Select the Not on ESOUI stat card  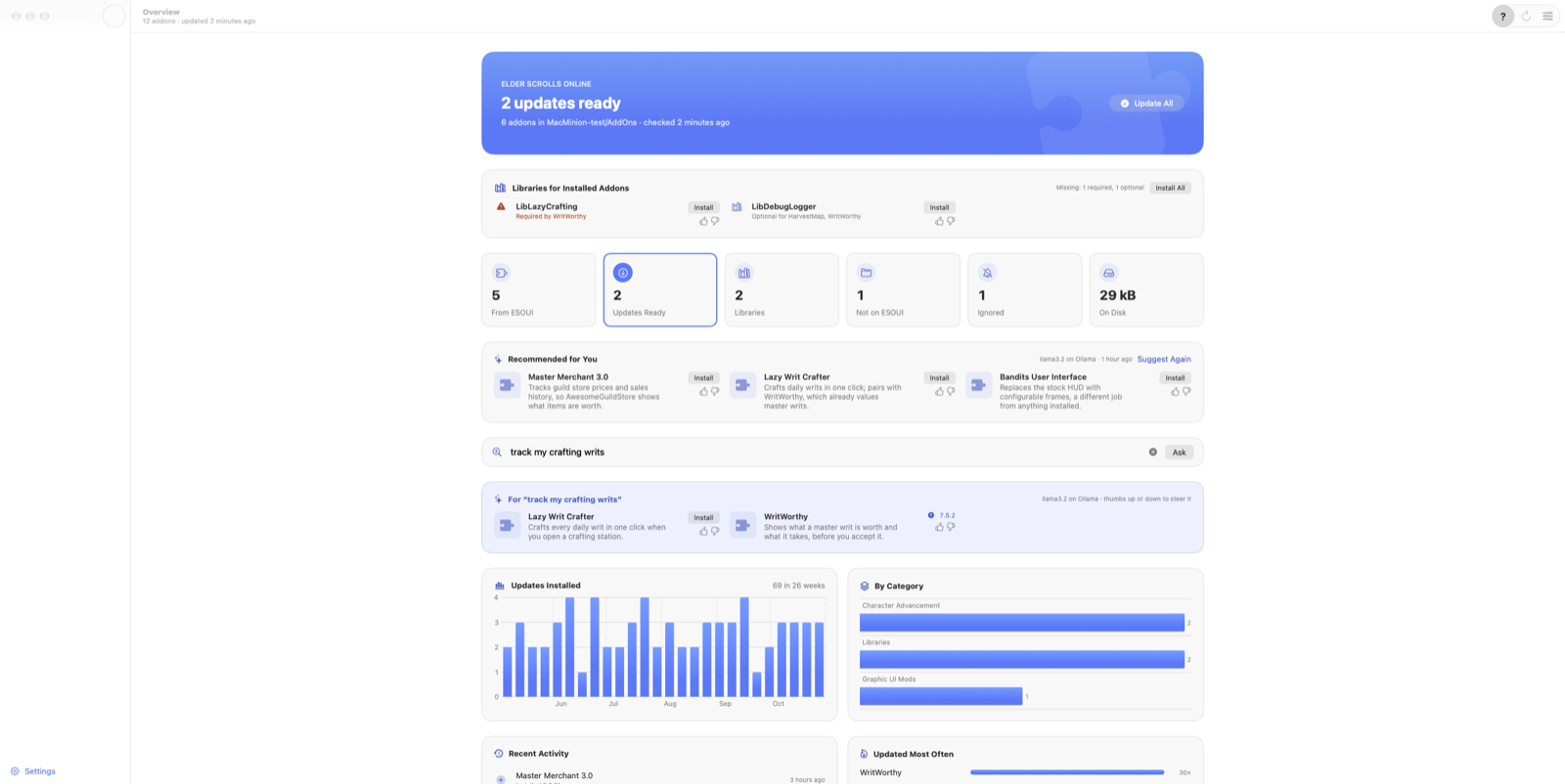click(903, 289)
